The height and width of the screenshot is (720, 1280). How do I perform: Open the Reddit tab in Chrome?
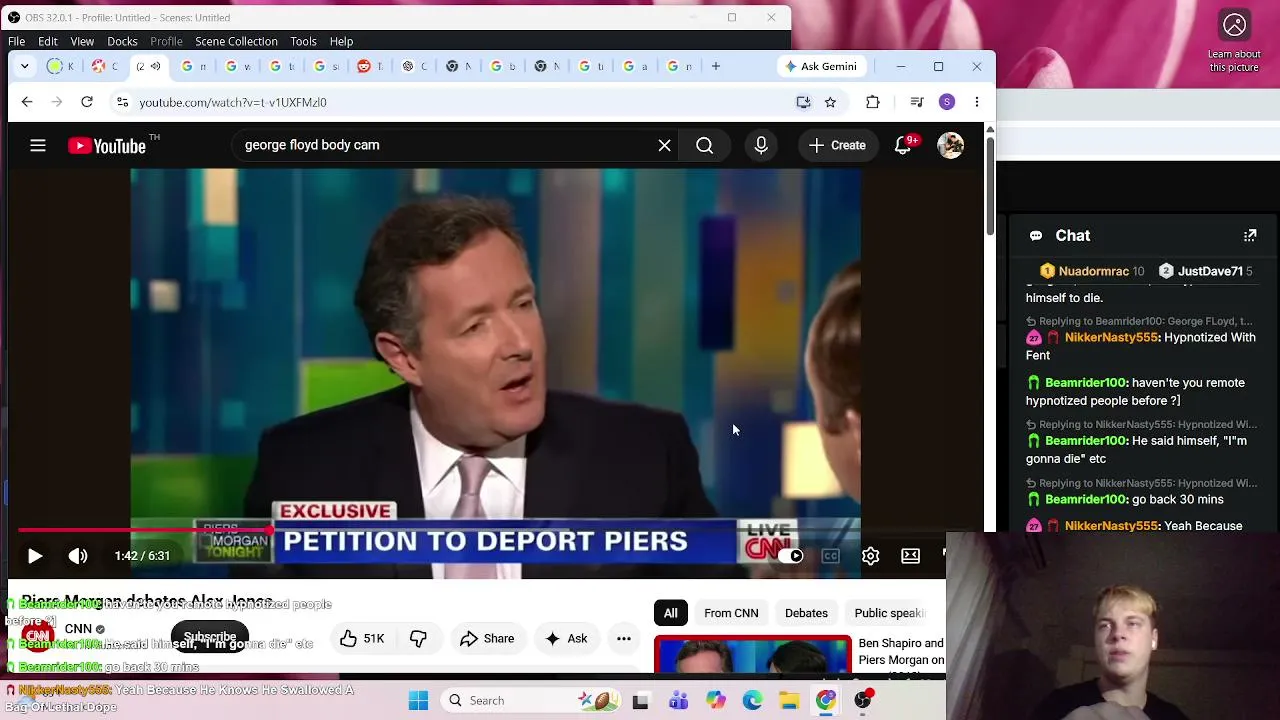(x=370, y=66)
